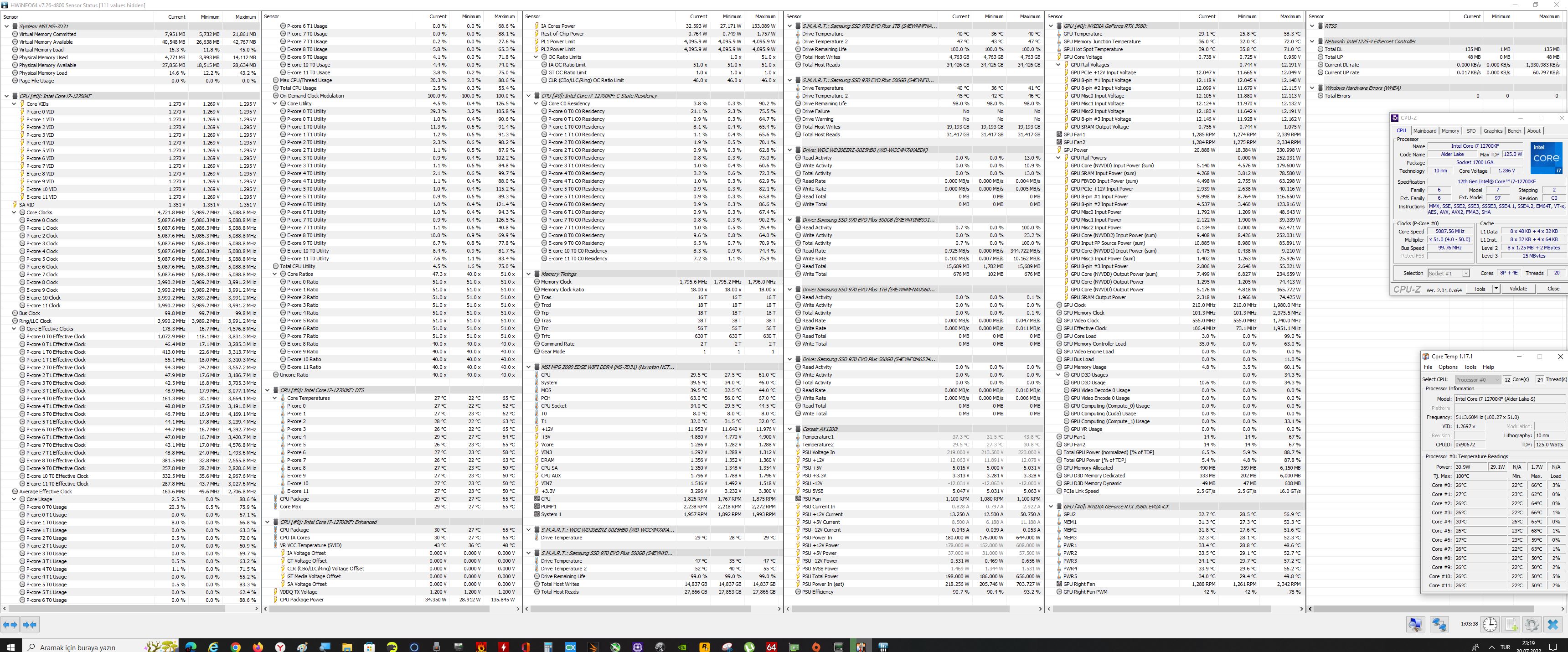Viewport: 1568px width, 652px height.
Task: Open Internet Explorer from the taskbar
Action: 213,647
